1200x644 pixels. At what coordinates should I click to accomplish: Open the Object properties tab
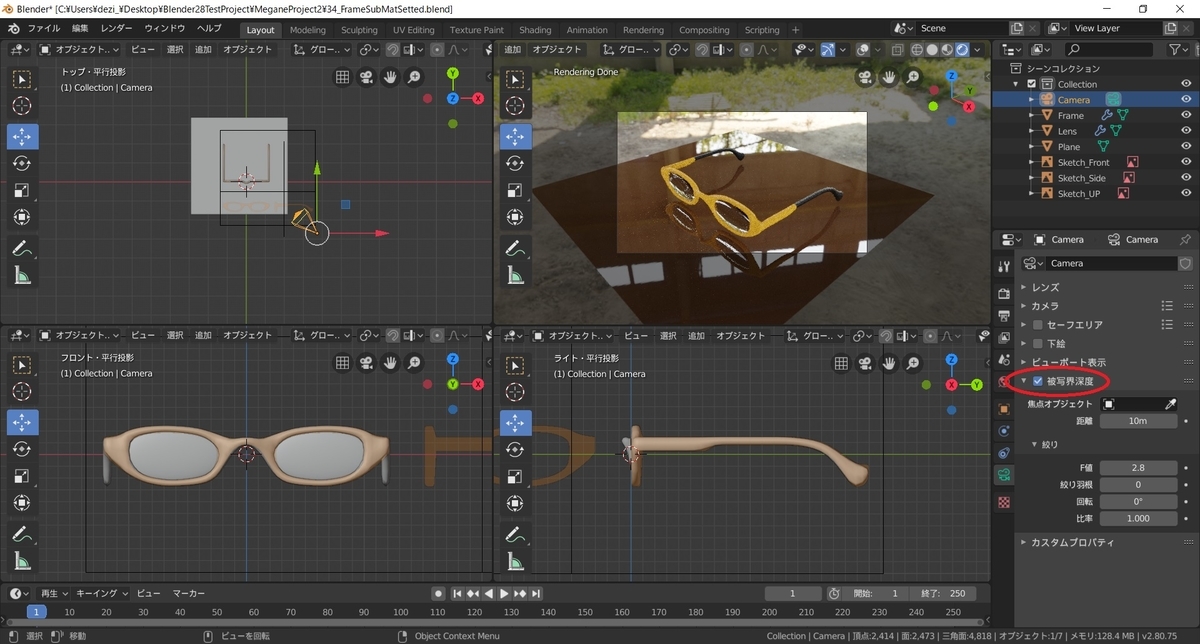(1004, 407)
